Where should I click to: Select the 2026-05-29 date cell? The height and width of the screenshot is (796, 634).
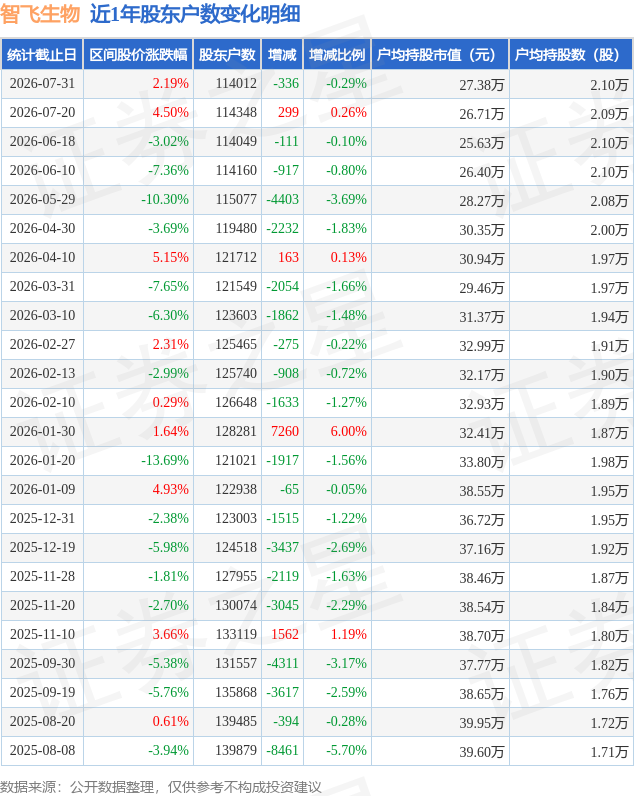42,200
